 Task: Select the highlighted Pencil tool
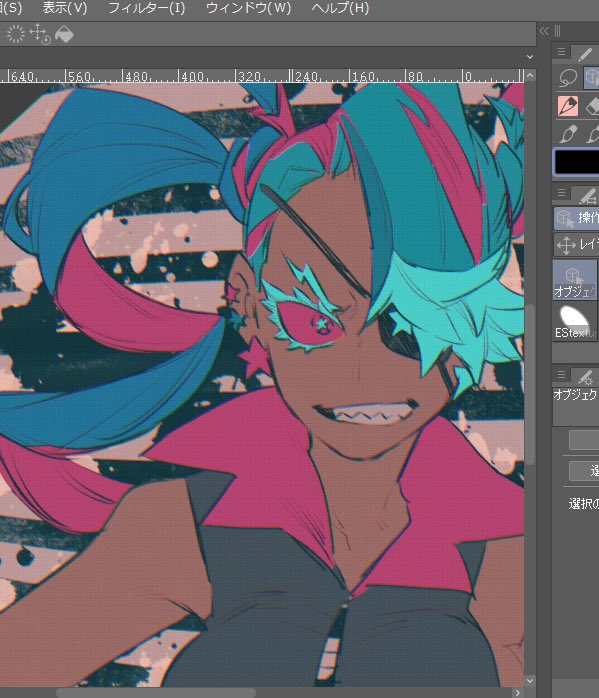[568, 106]
